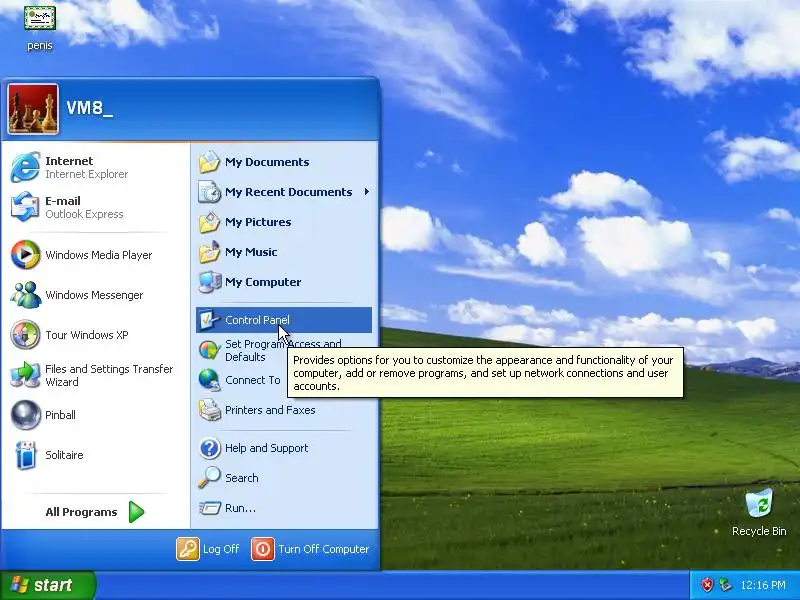Click the My Recent Documents icon
800x600 pixels.
(209, 192)
